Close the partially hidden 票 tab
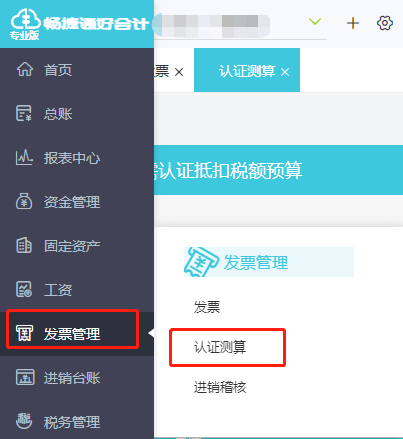Image resolution: width=403 pixels, height=439 pixels. (x=179, y=72)
